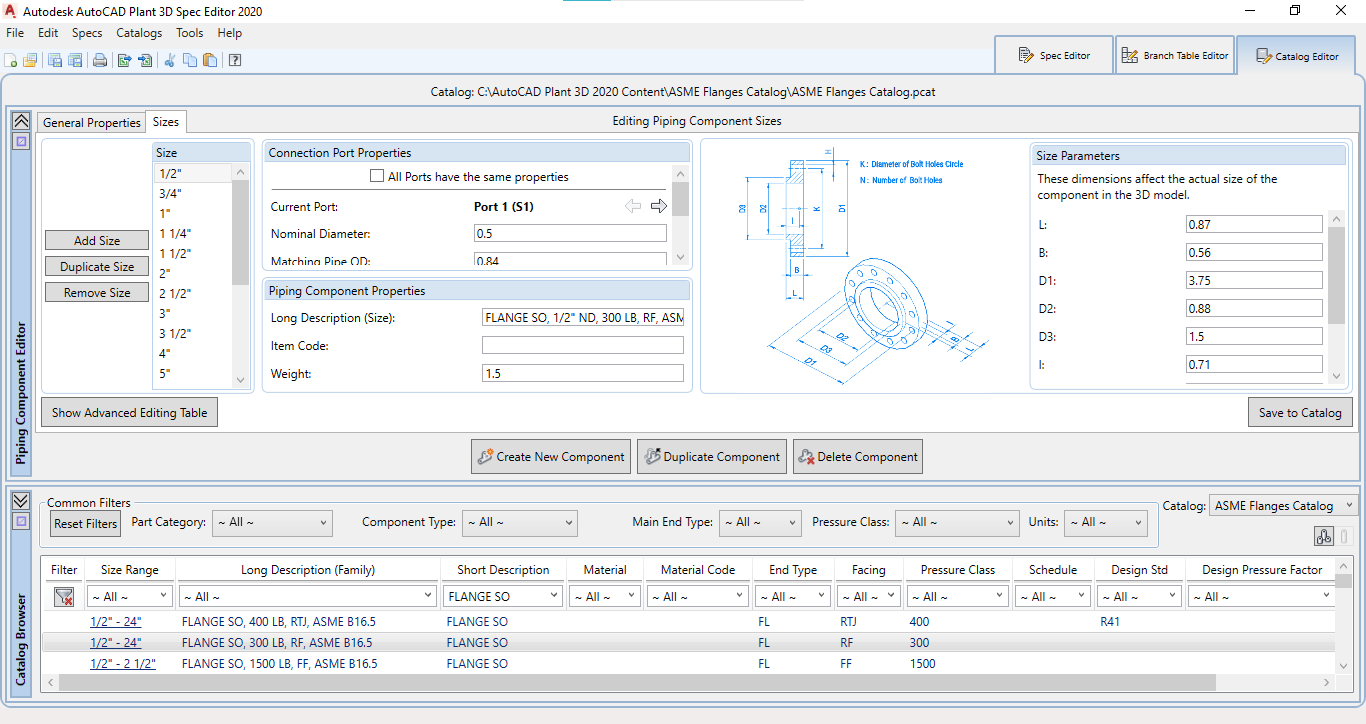
Task: Clear filters using the red-X funnel icon
Action: (x=64, y=597)
